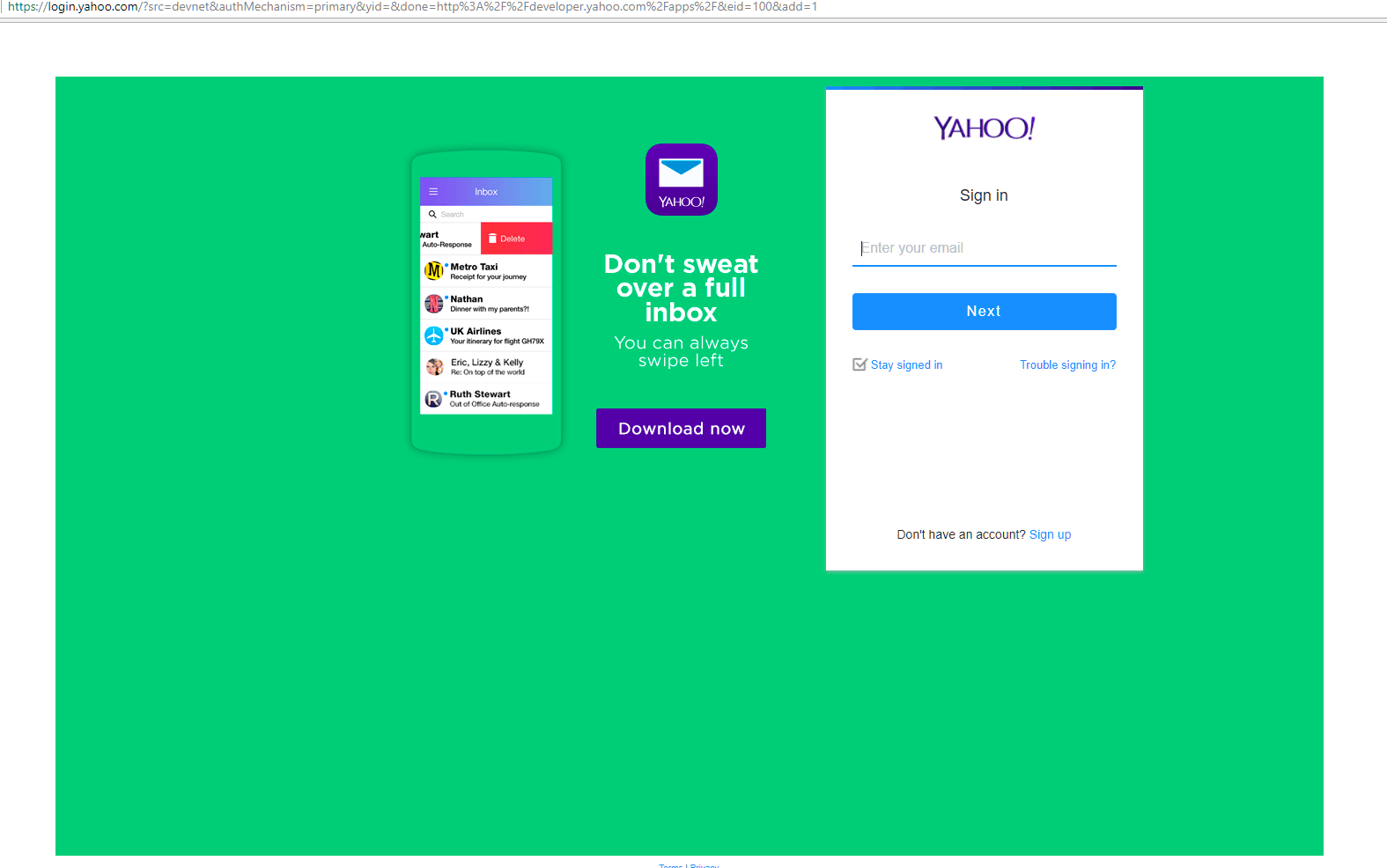The width and height of the screenshot is (1387, 868).
Task: Click the Nathan avatar icon
Action: point(434,304)
